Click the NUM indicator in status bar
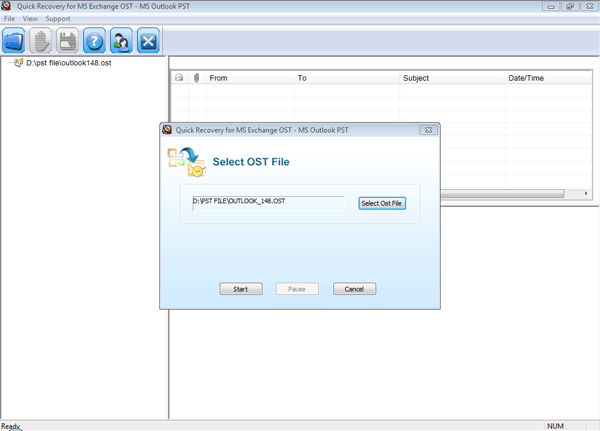 tap(555, 426)
